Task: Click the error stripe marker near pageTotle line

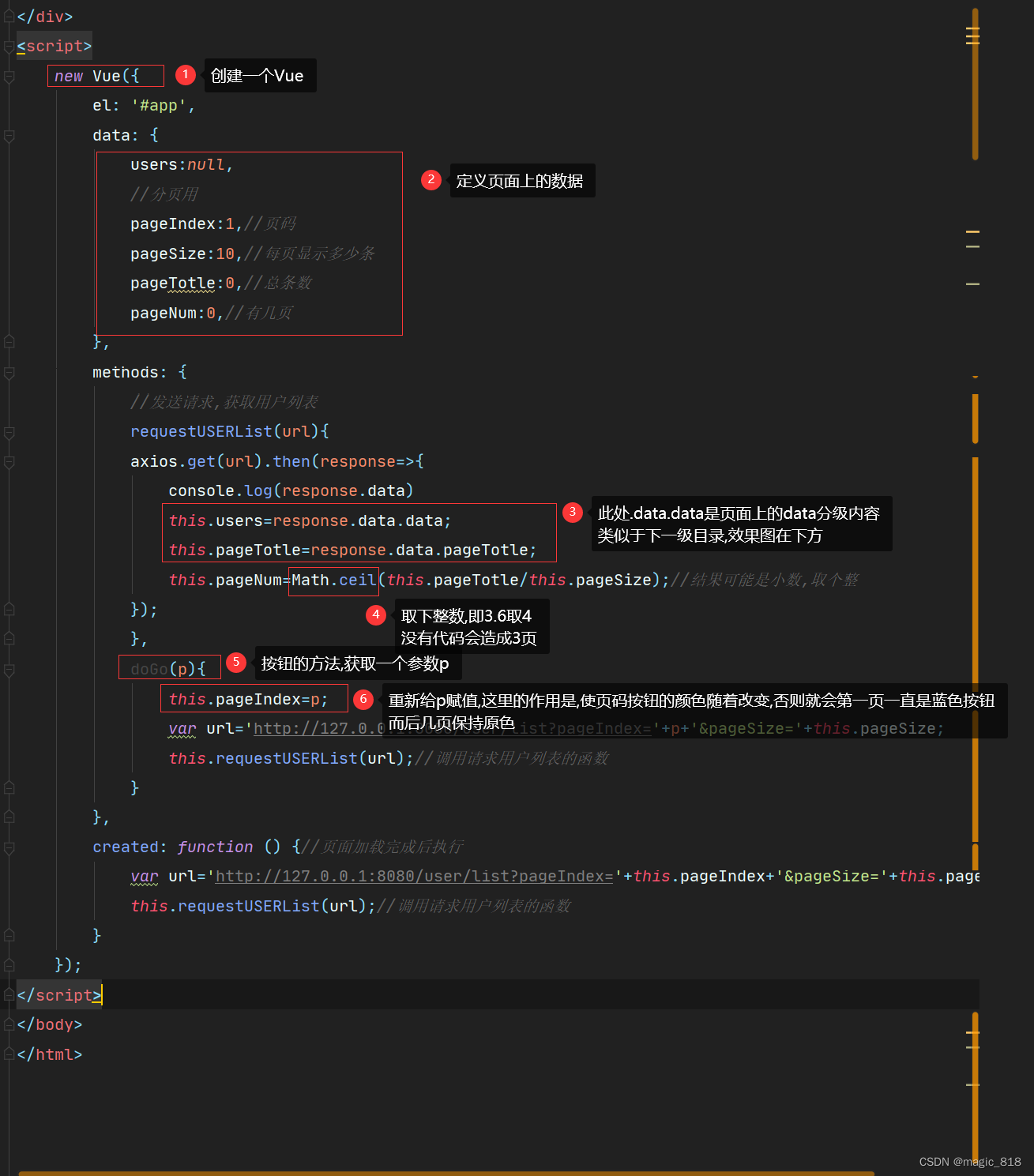Action: pos(972,284)
